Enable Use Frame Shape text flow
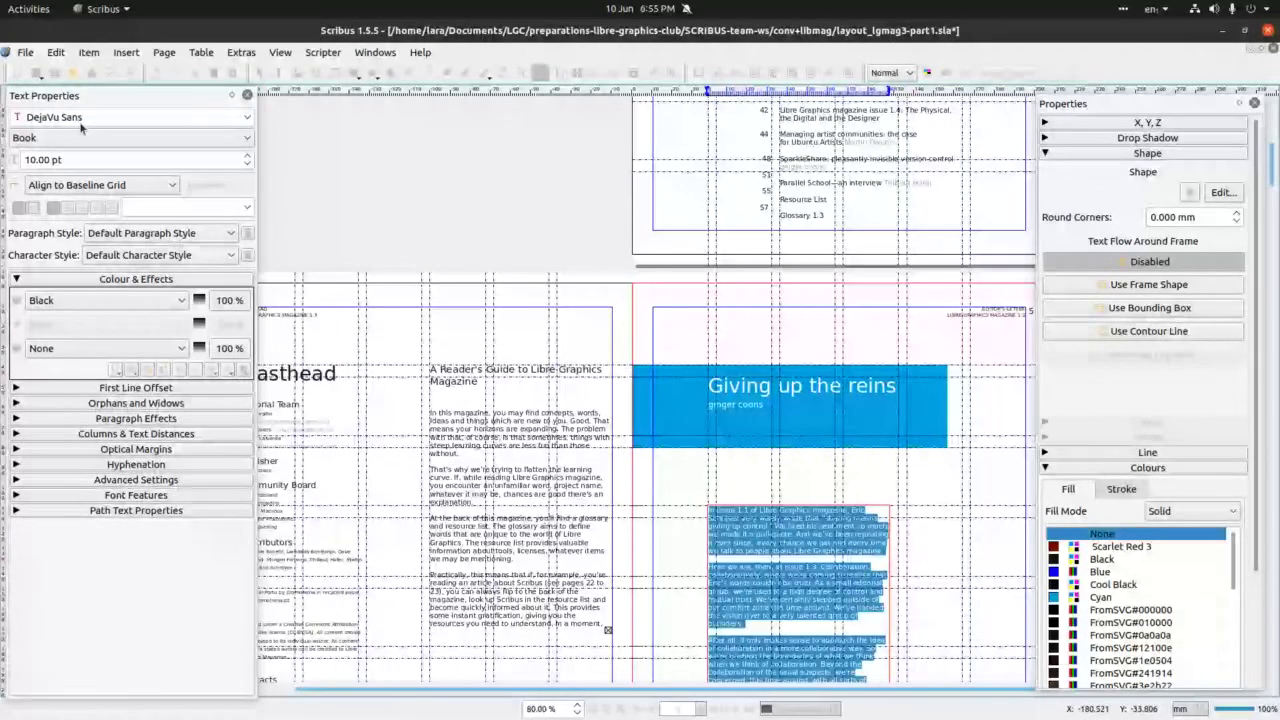 [1143, 285]
